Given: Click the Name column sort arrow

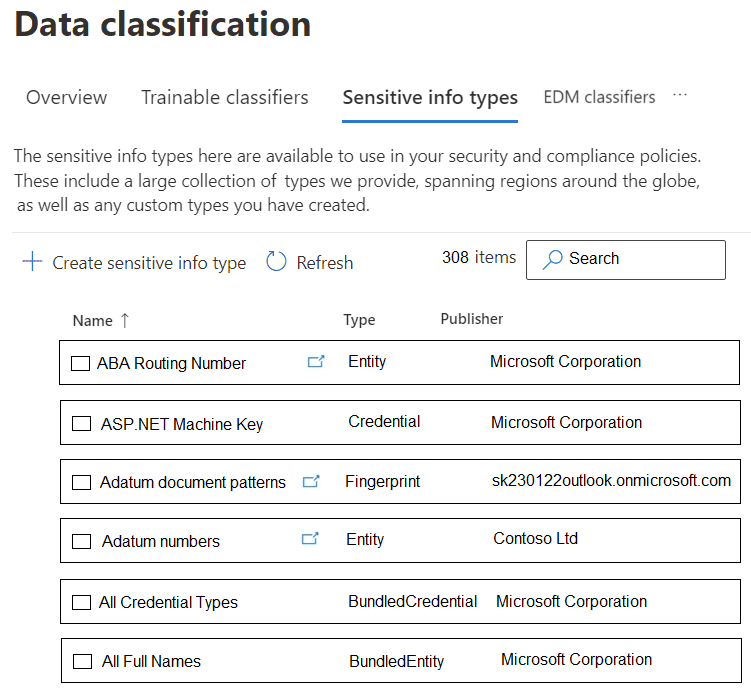Looking at the screenshot, I should [x=125, y=320].
